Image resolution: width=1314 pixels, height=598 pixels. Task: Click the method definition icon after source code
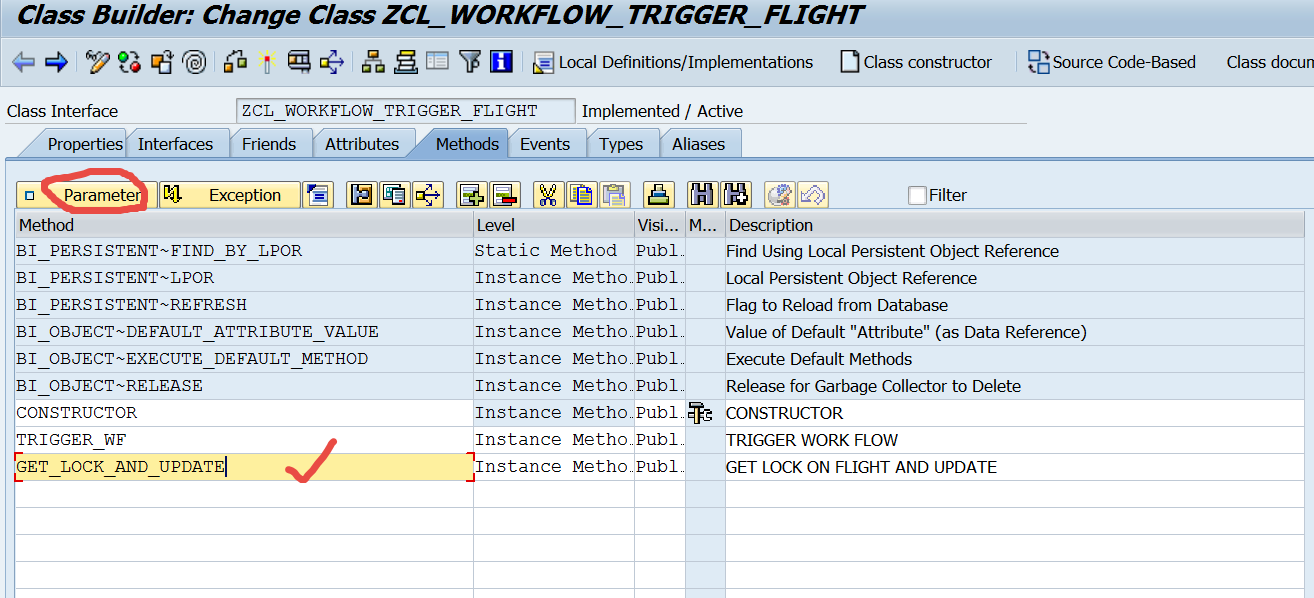tap(361, 195)
